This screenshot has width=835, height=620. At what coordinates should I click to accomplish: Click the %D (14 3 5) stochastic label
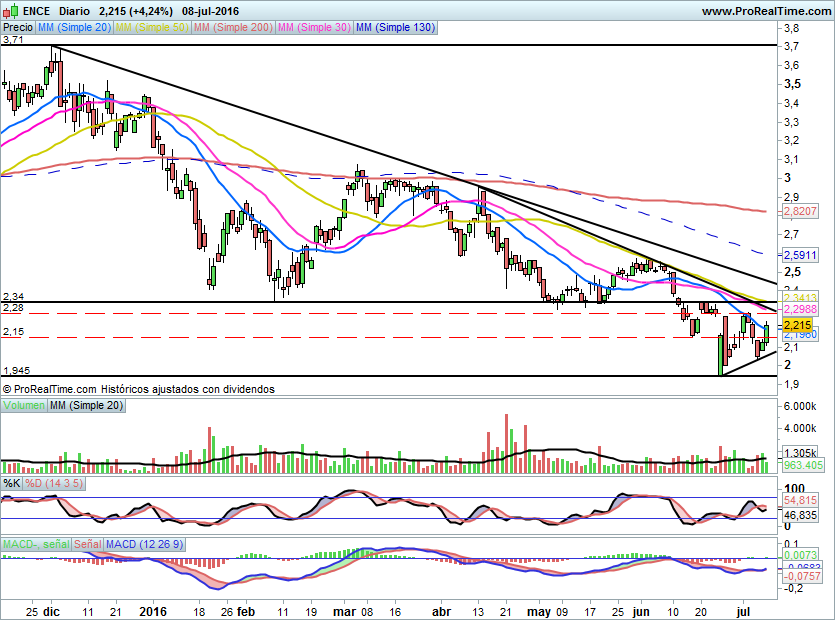pos(58,484)
